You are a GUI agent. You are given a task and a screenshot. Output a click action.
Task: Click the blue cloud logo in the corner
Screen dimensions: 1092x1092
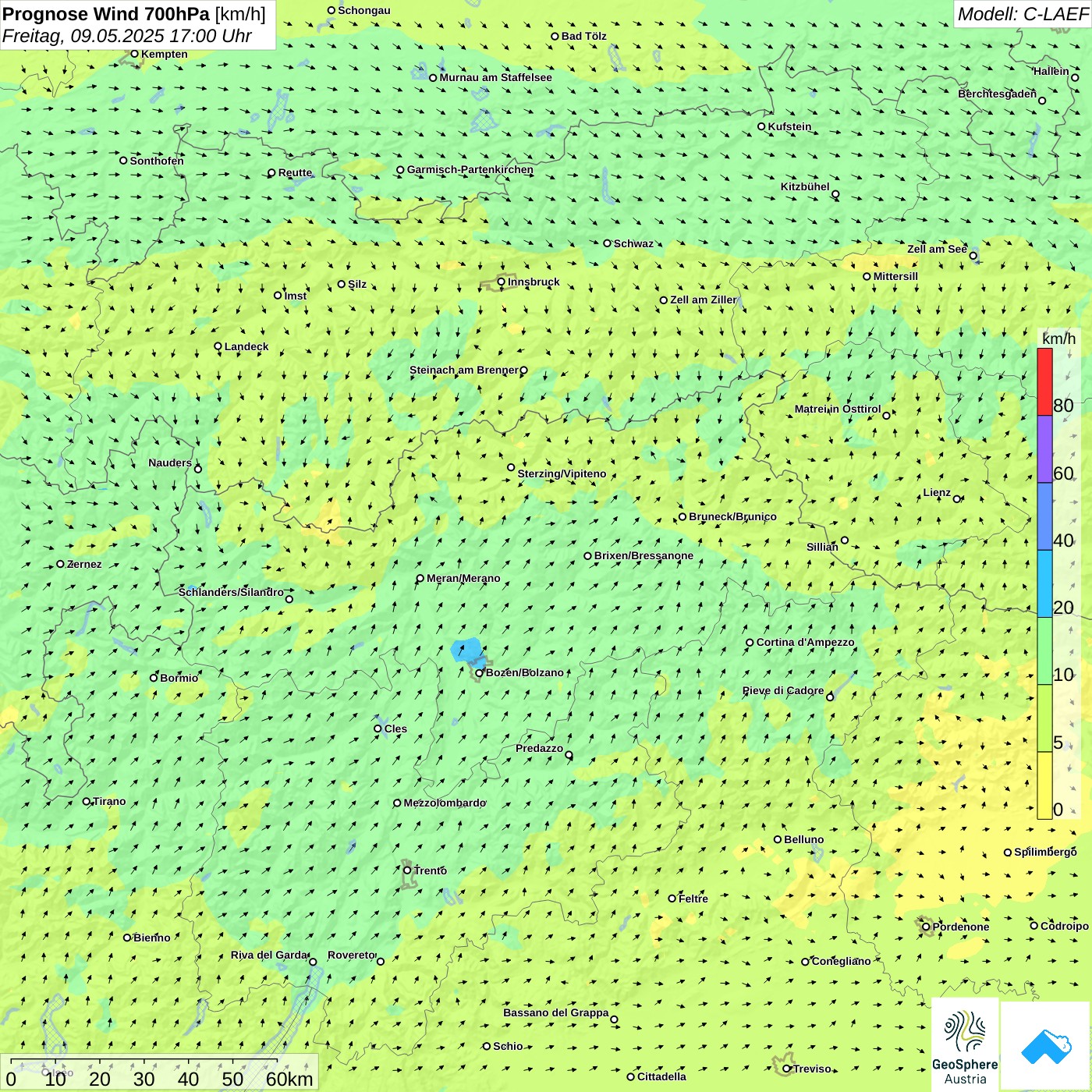[1046, 1046]
